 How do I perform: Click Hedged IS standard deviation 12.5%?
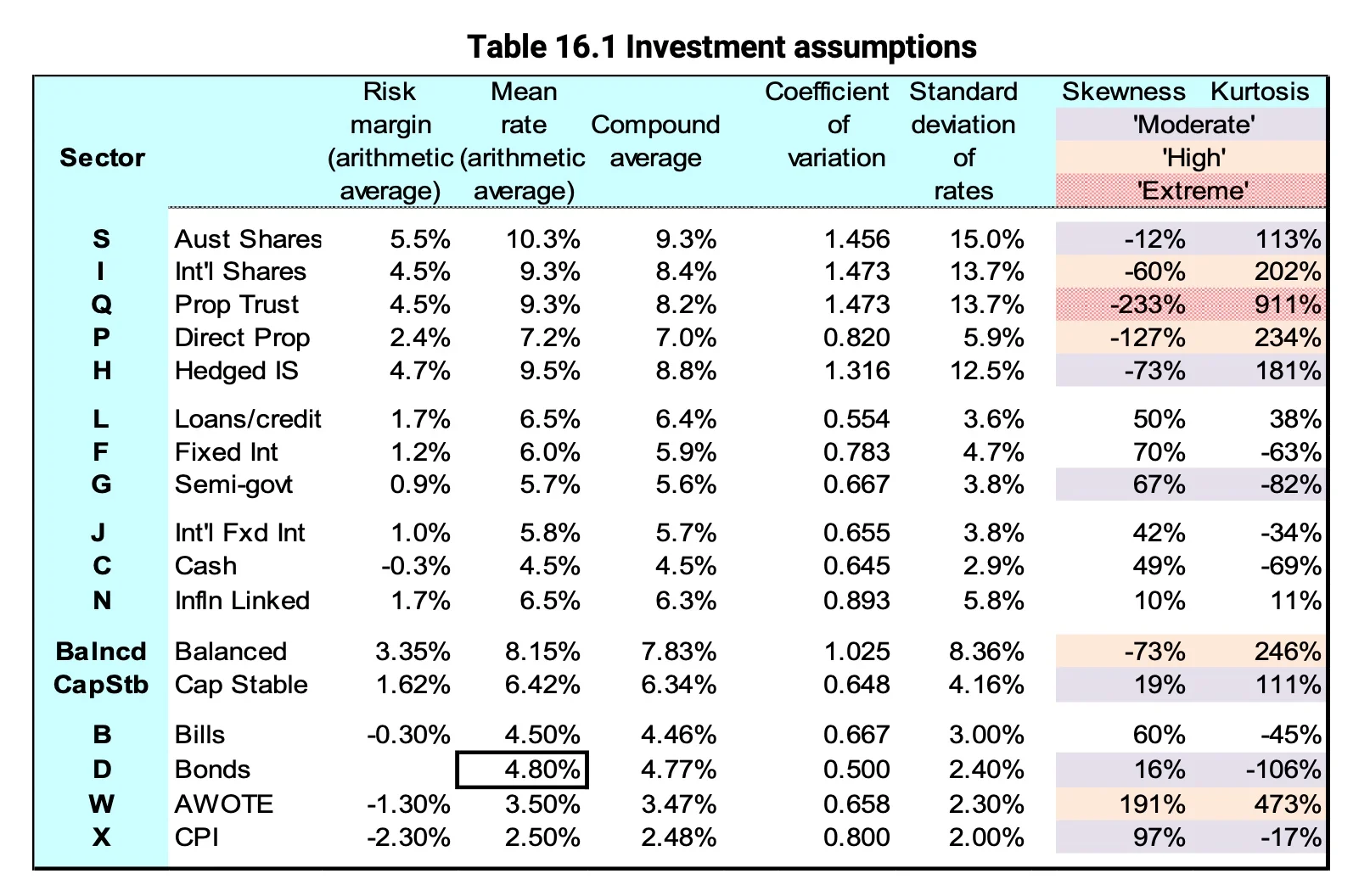coord(986,371)
